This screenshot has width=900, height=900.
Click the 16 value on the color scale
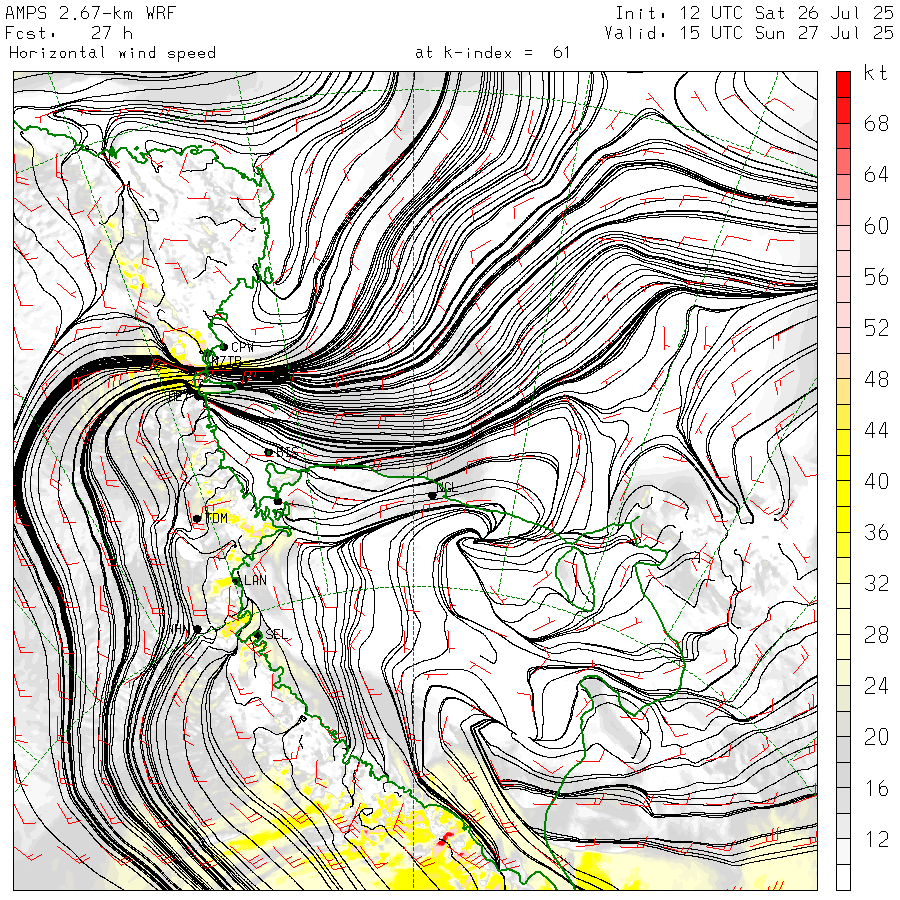pyautogui.click(x=876, y=789)
